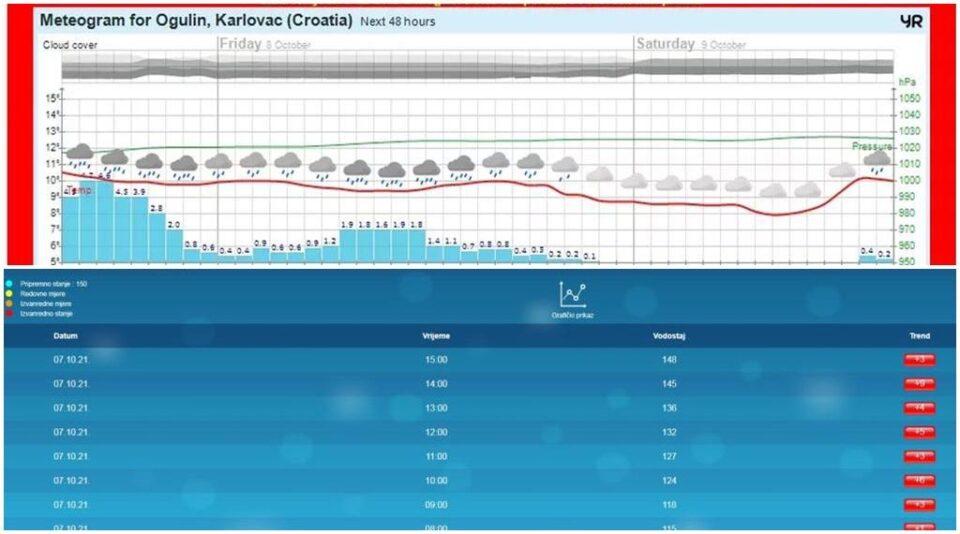960x534 pixels.
Task: Click the rain cloud icon above the 2.0 bar
Action: tap(183, 167)
